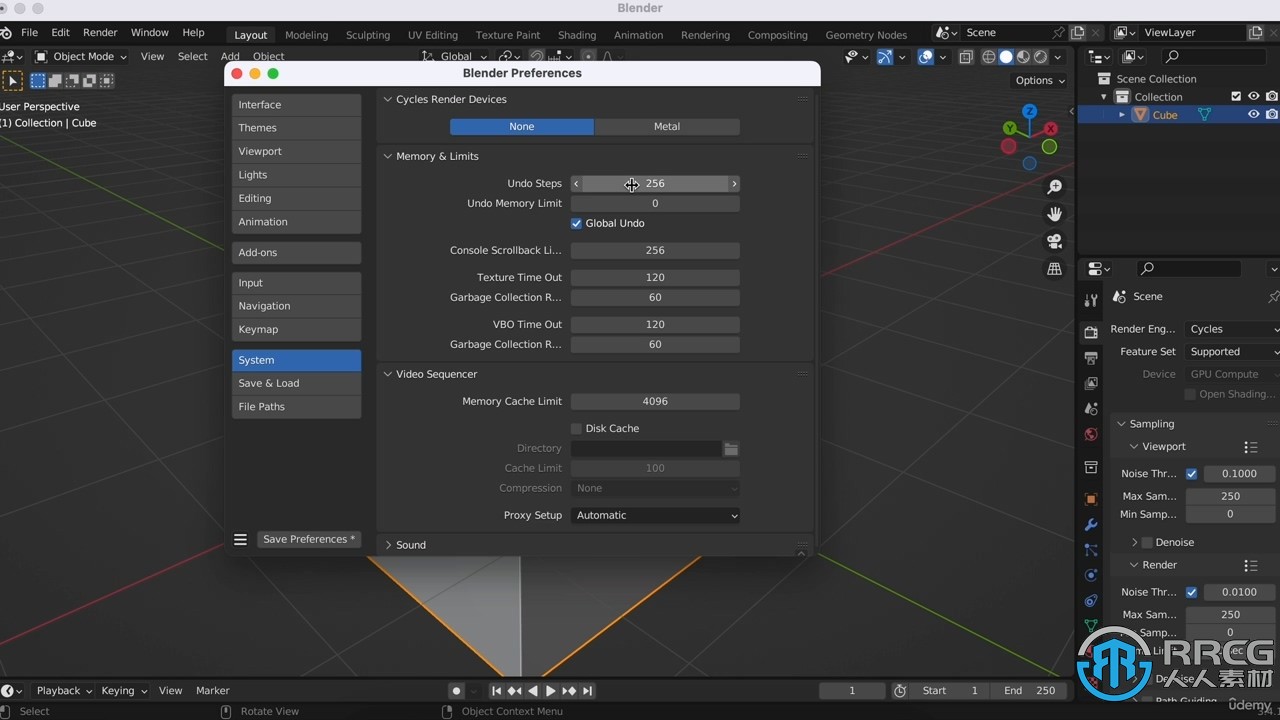
Task: Increase Undo Steps with right arrow
Action: pos(734,184)
